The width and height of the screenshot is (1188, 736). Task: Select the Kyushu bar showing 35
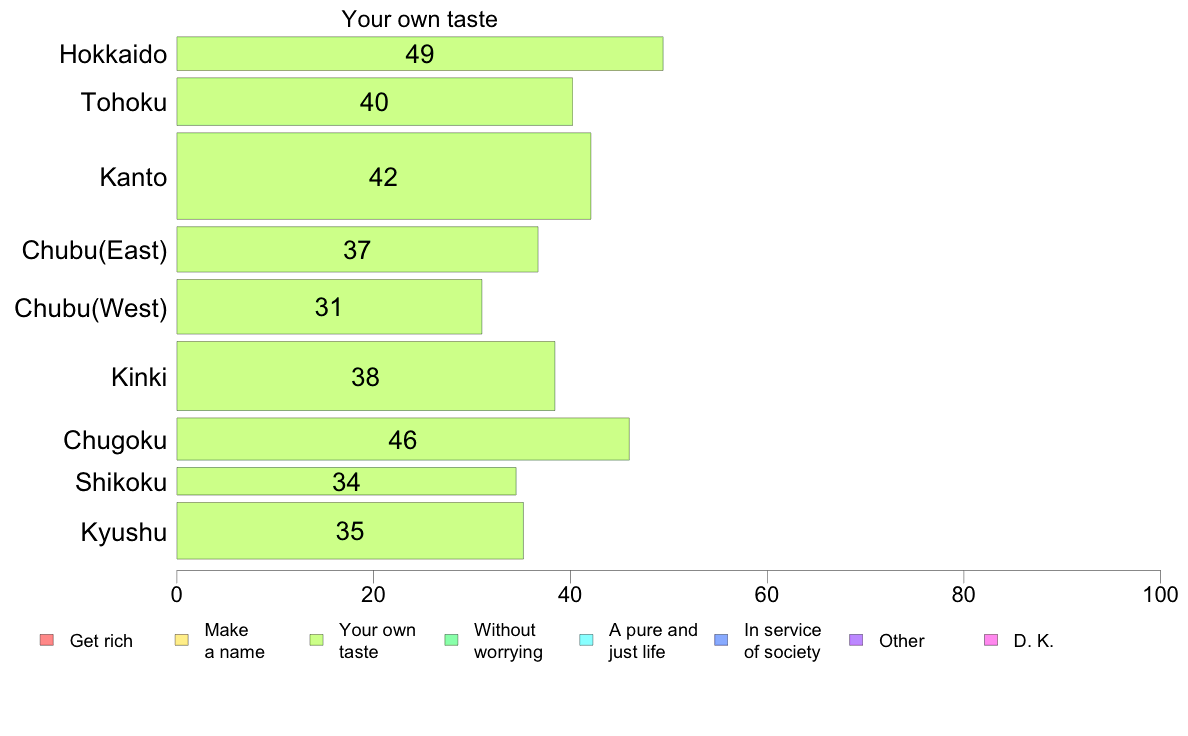(x=350, y=531)
